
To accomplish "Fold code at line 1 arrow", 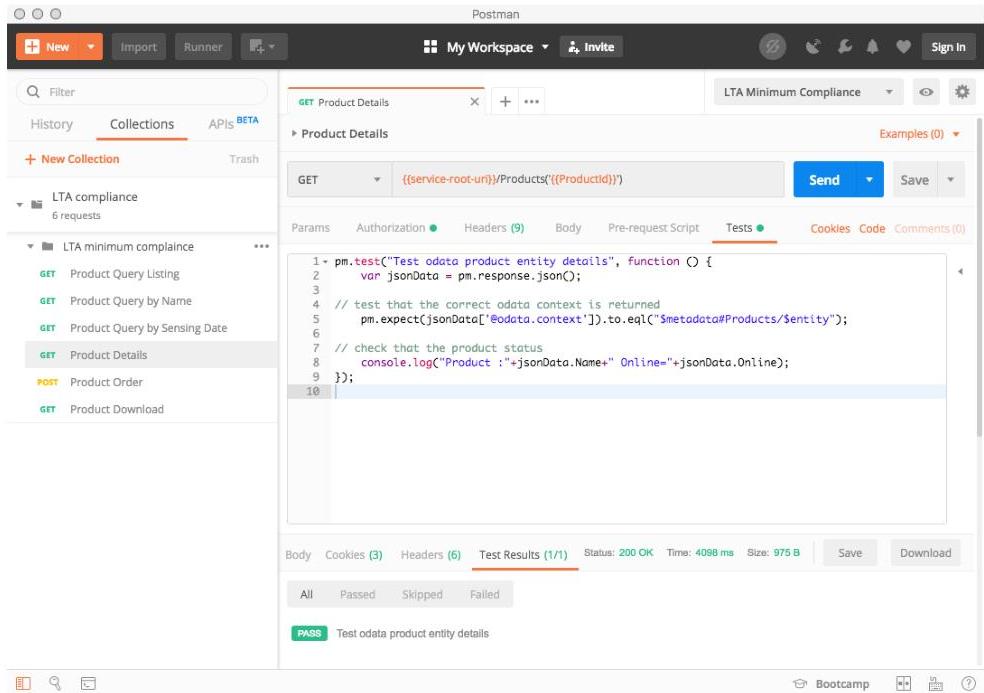I will [325, 262].
